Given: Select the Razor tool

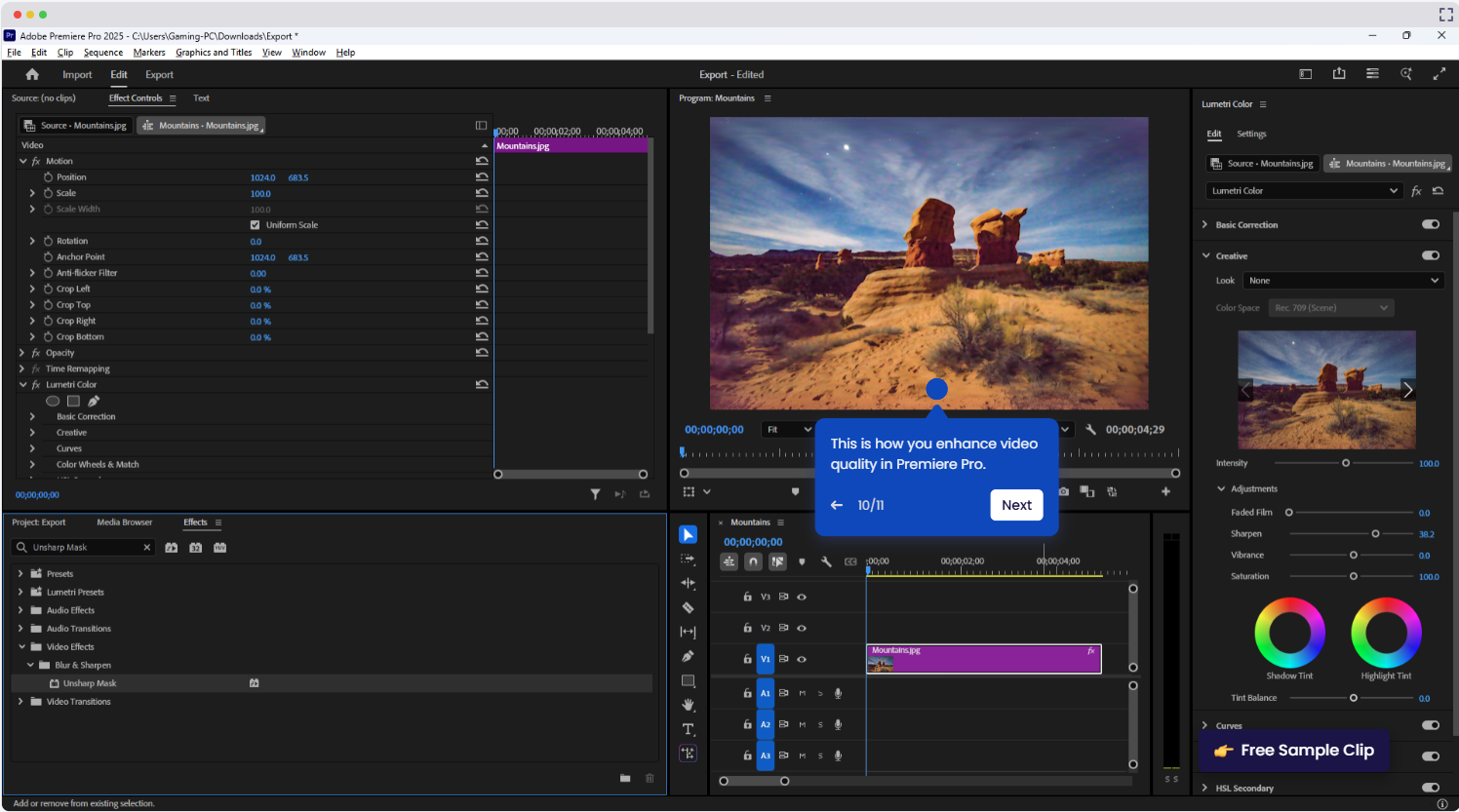Looking at the screenshot, I should pyautogui.click(x=688, y=607).
